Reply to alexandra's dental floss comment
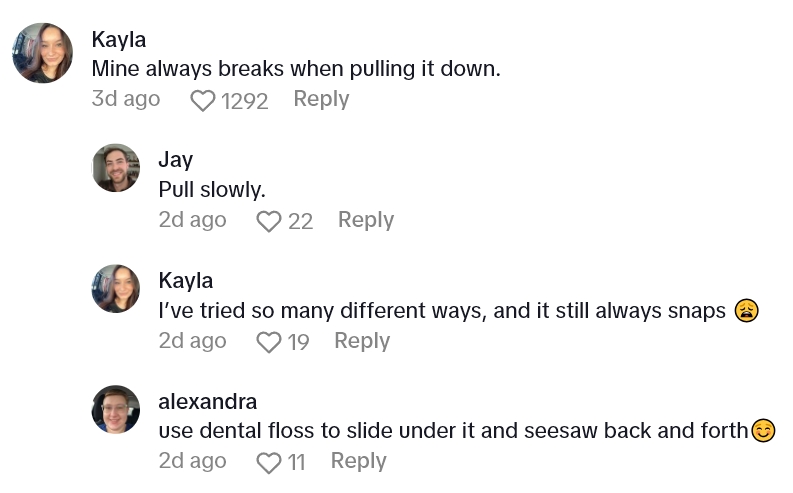793x493 pixels. tap(358, 461)
